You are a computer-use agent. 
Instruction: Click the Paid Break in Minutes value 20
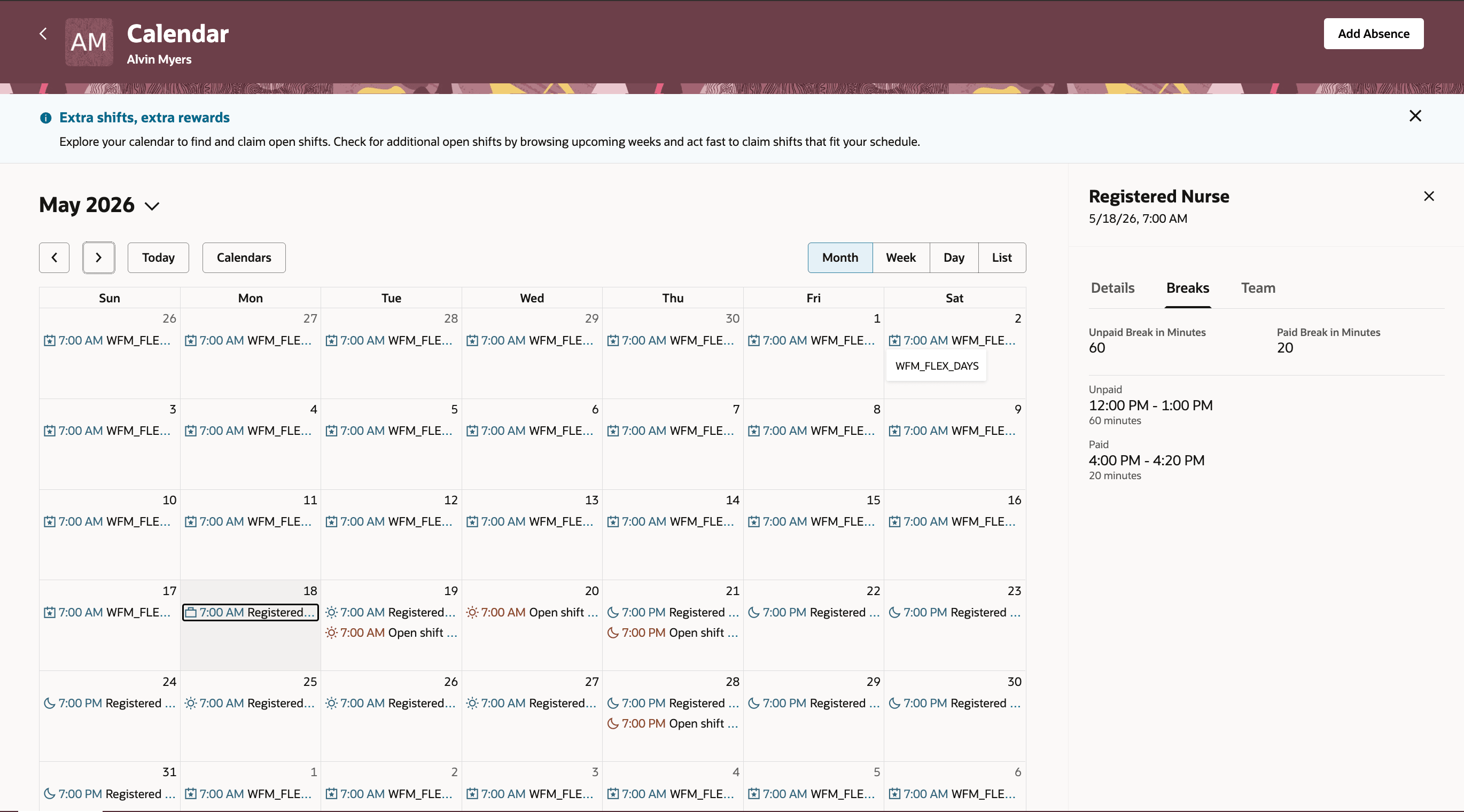(1284, 348)
